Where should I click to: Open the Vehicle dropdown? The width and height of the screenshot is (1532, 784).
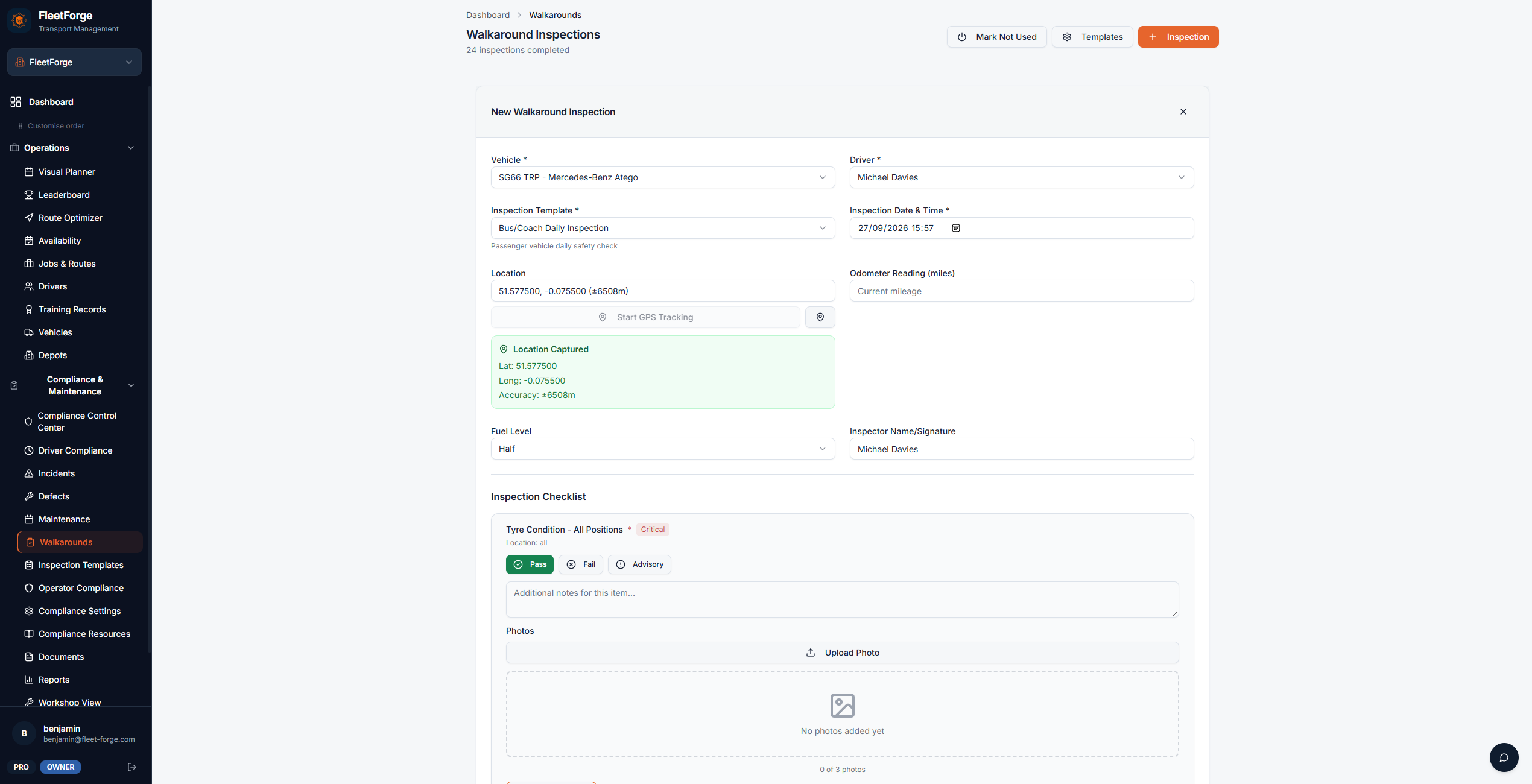click(x=663, y=177)
